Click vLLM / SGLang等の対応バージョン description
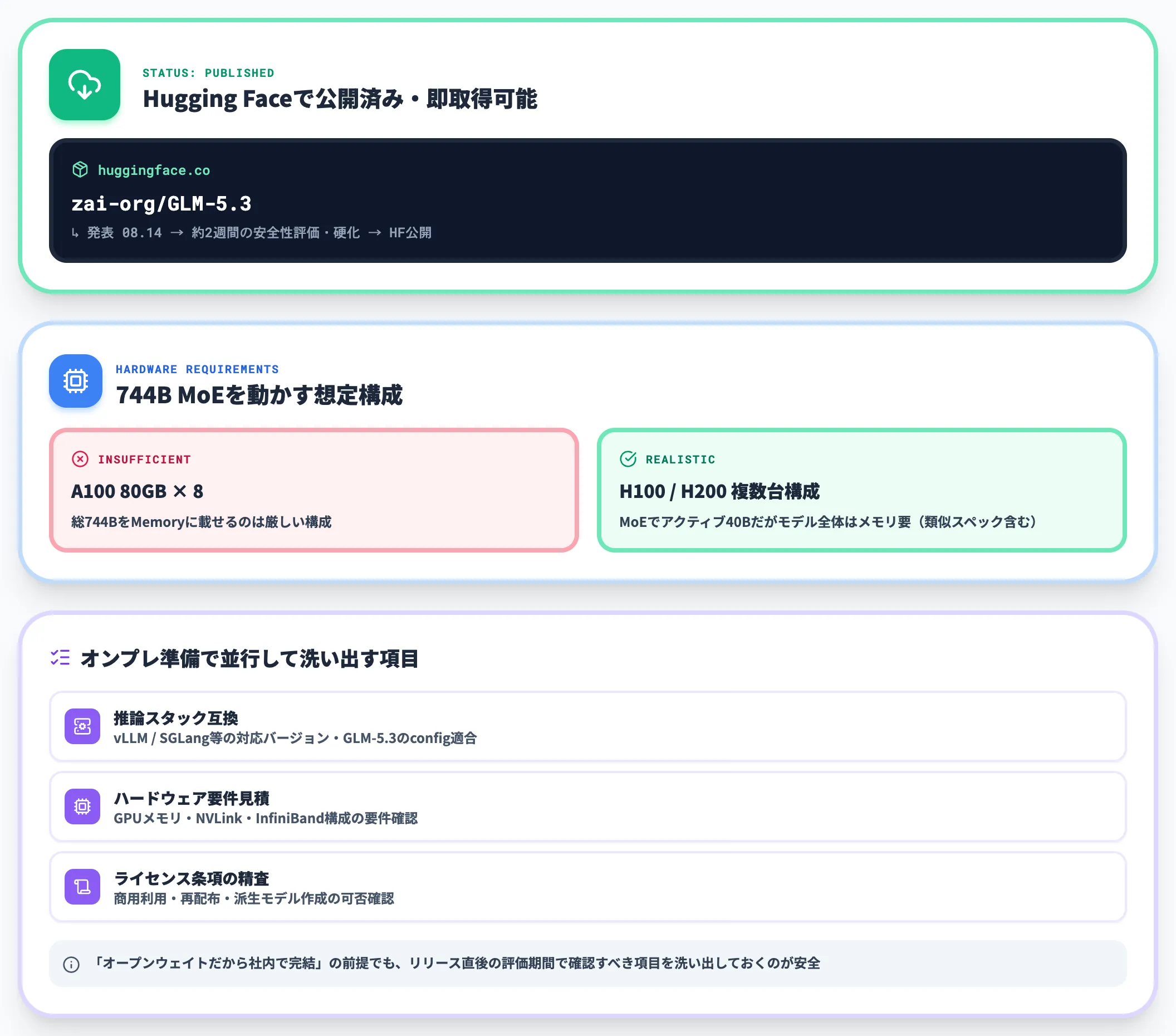The width and height of the screenshot is (1176, 1036). point(295,738)
